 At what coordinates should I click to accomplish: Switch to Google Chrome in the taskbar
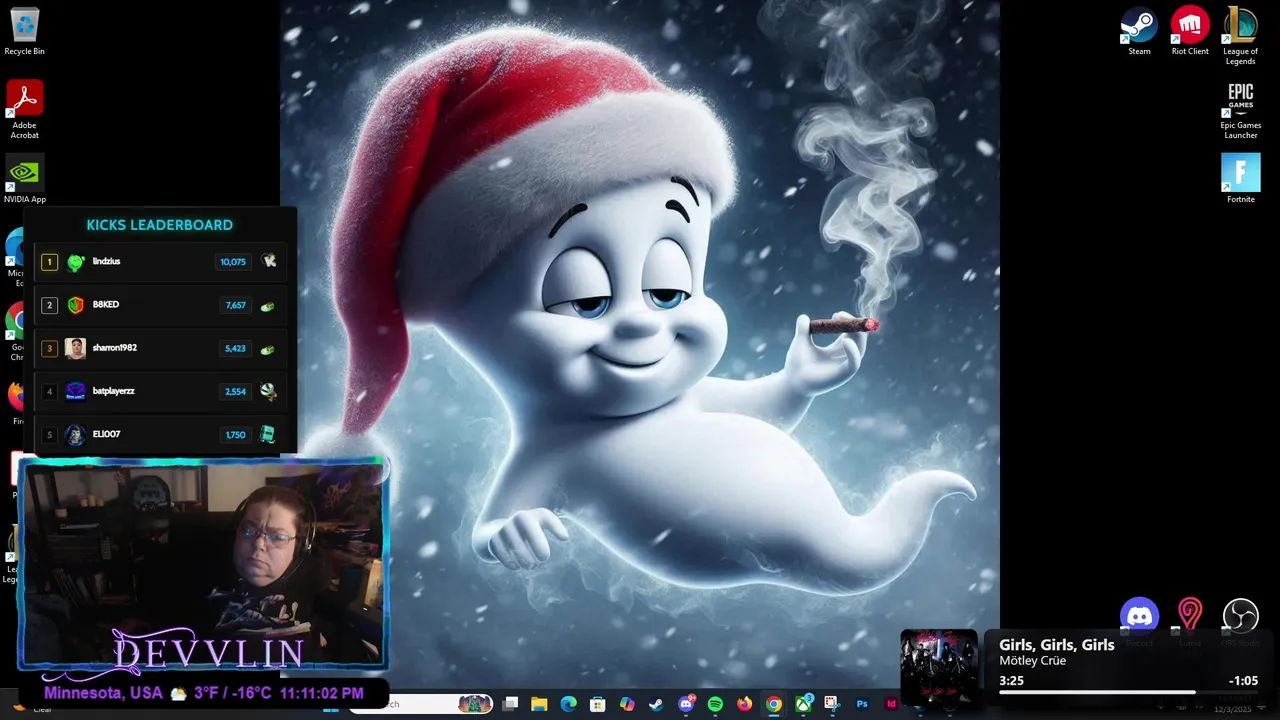coord(774,704)
